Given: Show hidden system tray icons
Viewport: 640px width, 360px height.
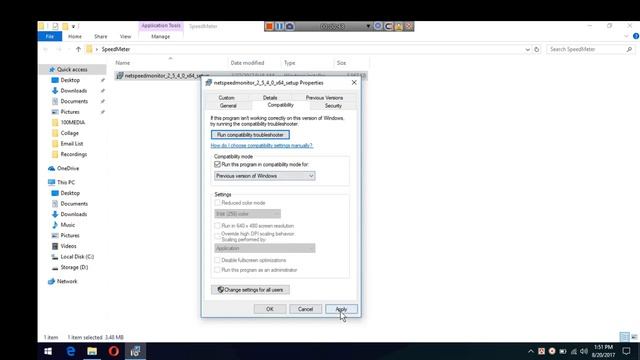Looking at the screenshot, I should (531, 351).
